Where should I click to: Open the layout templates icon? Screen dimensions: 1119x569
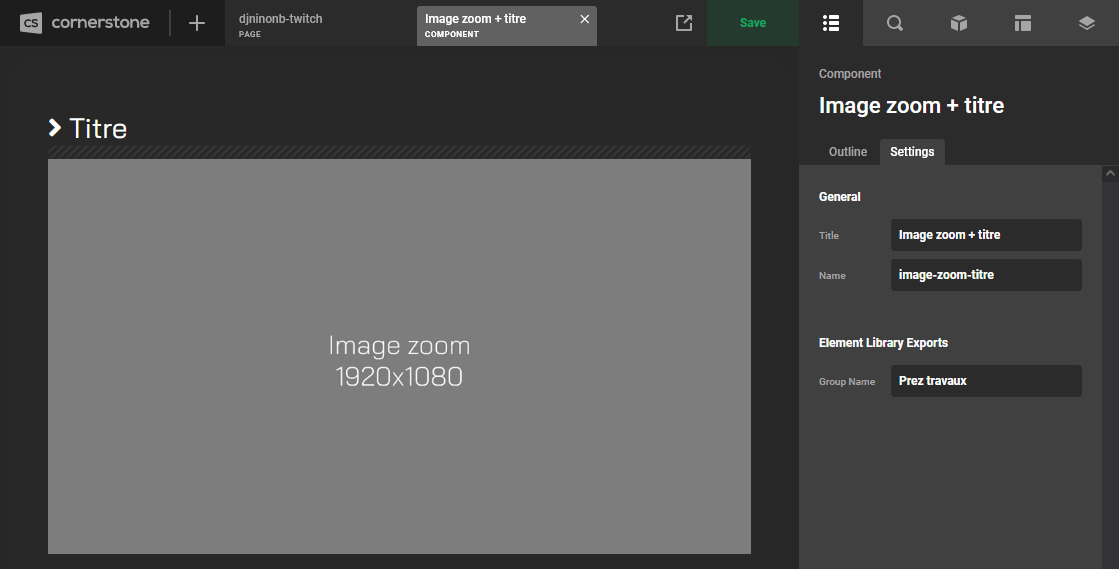click(1022, 23)
